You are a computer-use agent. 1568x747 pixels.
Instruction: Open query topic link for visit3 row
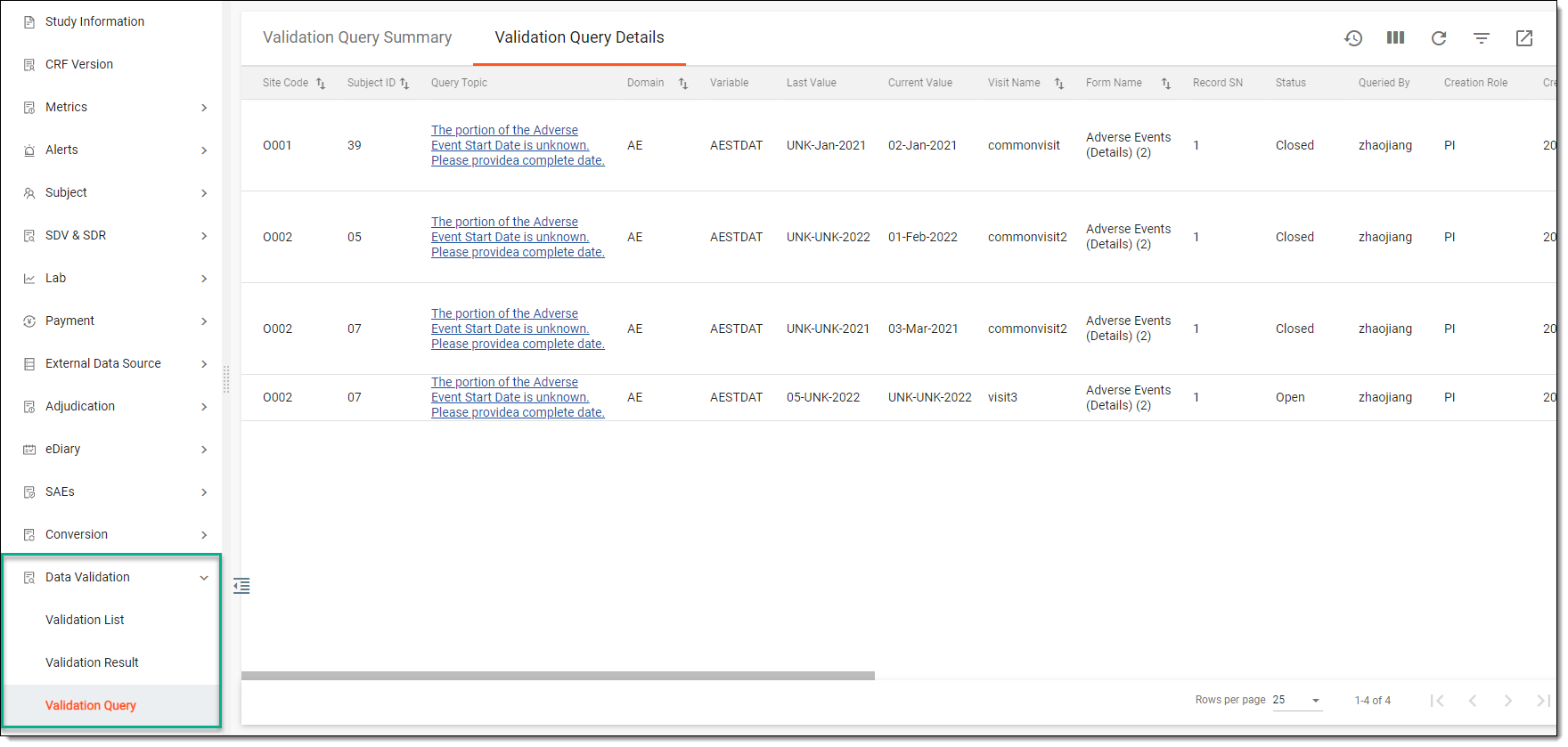click(x=518, y=397)
